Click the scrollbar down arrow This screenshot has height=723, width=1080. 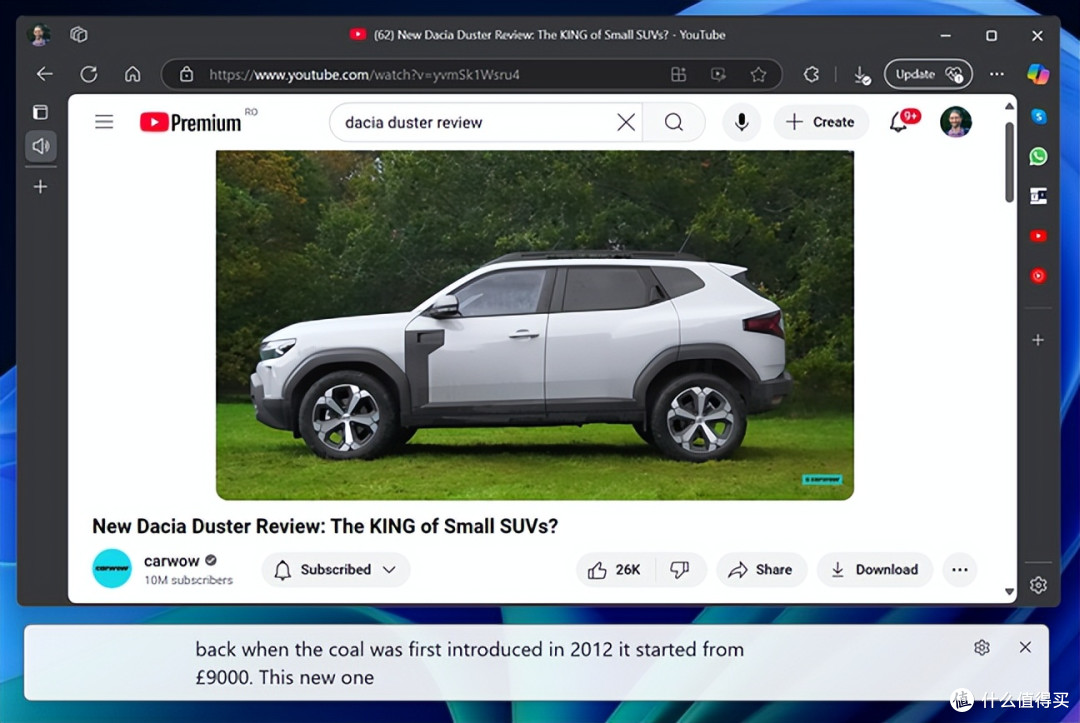tap(1009, 591)
